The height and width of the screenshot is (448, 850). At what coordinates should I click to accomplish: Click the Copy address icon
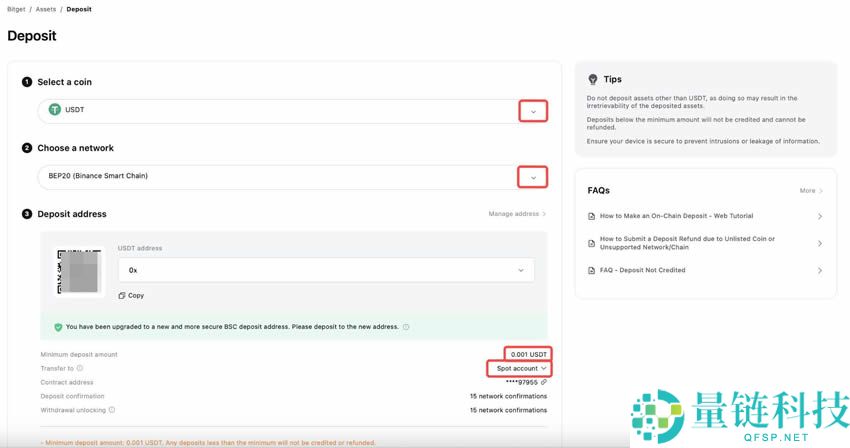click(122, 296)
